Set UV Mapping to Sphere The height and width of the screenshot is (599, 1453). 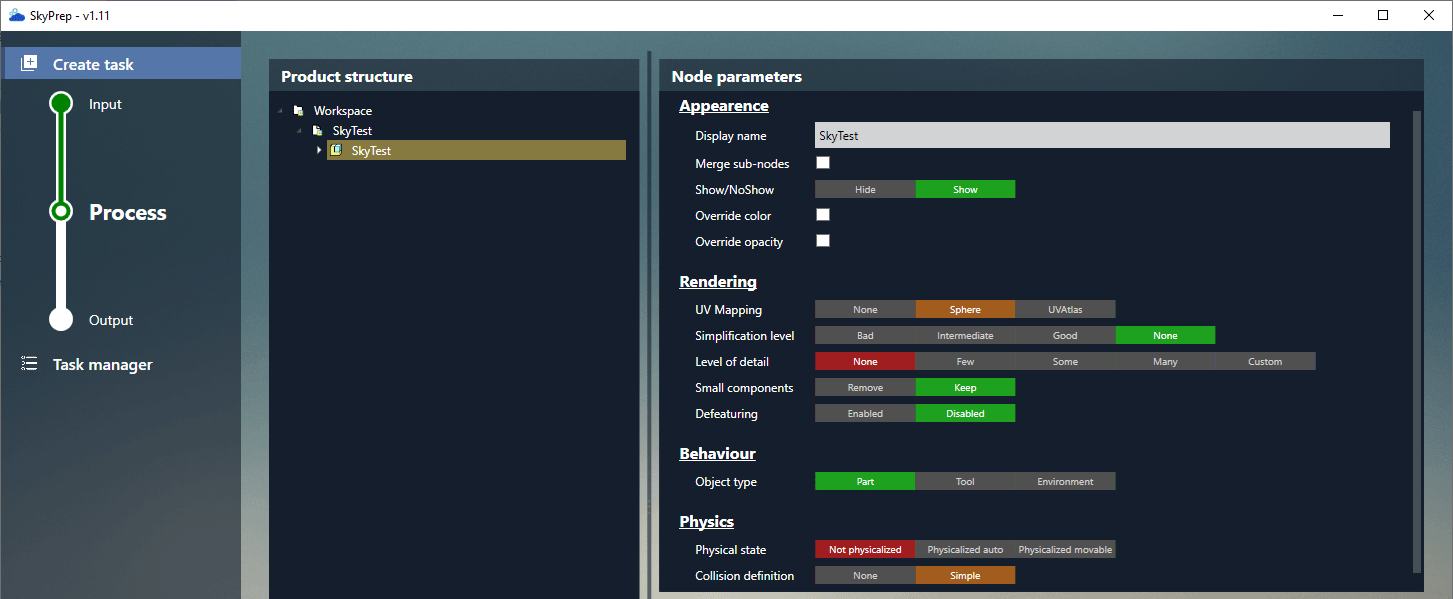[965, 309]
